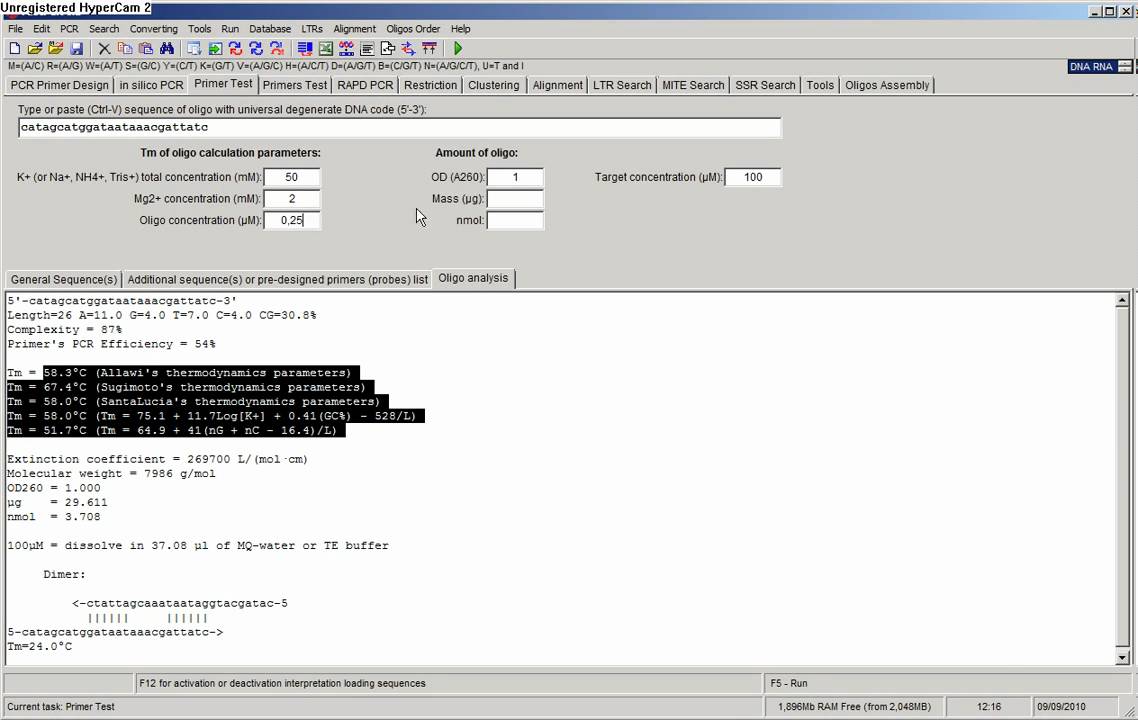Click the document with arrow icon
Image resolution: width=1138 pixels, height=720 pixels.
tap(388, 49)
